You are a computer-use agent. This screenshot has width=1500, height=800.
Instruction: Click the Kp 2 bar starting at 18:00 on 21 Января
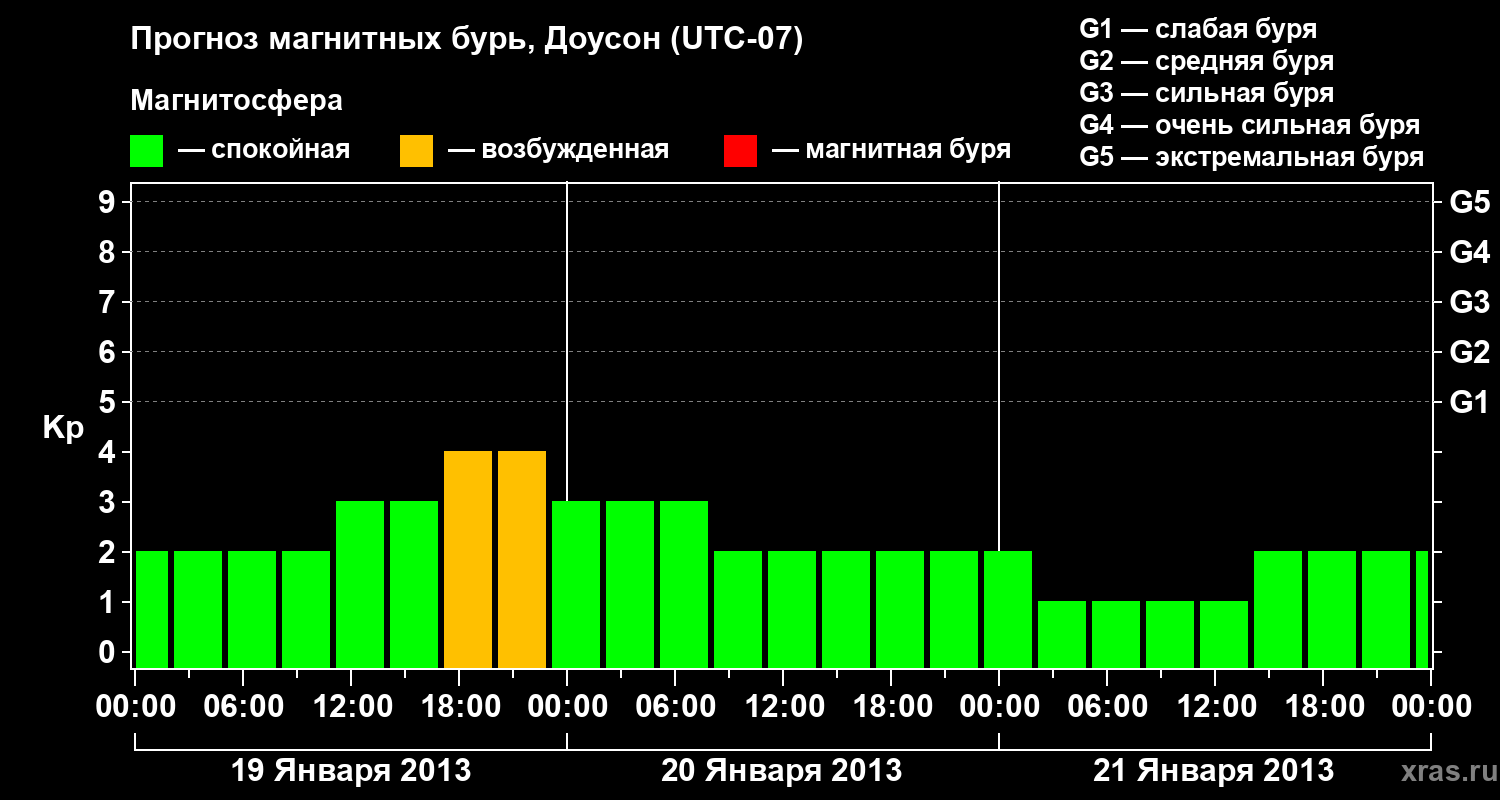point(1332,609)
